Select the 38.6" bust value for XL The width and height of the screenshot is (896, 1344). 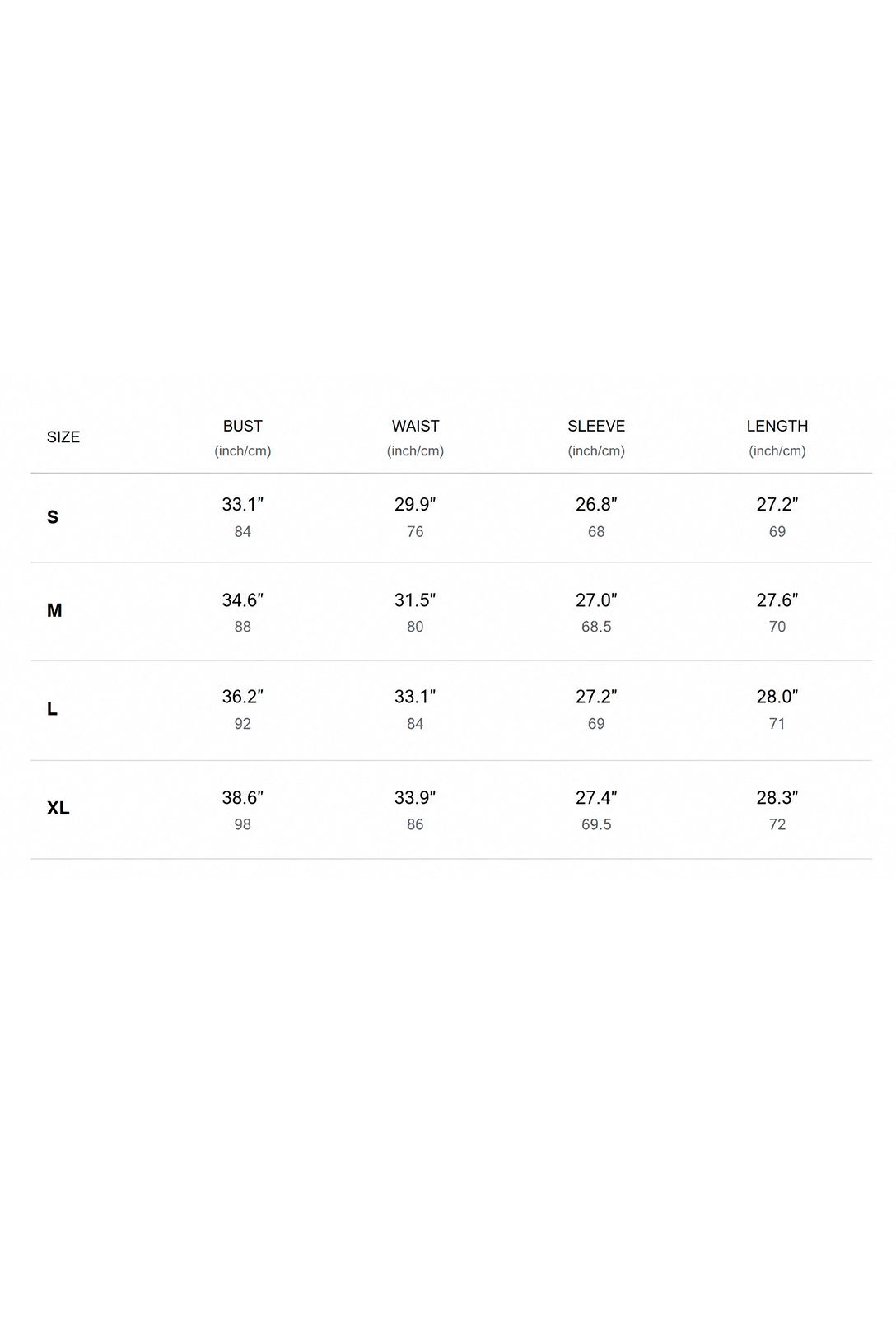[x=243, y=798]
